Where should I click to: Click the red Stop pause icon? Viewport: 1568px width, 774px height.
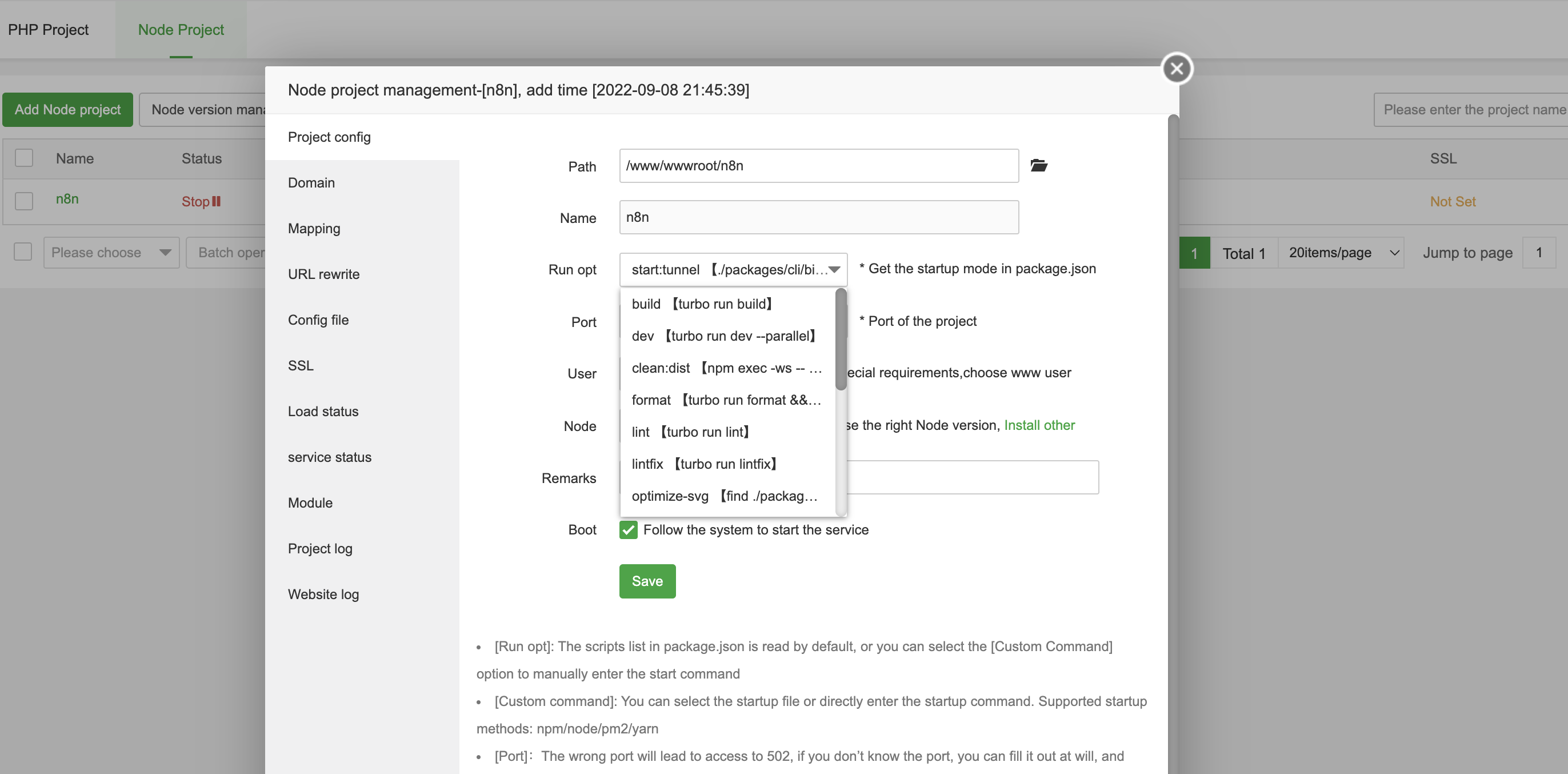216,201
